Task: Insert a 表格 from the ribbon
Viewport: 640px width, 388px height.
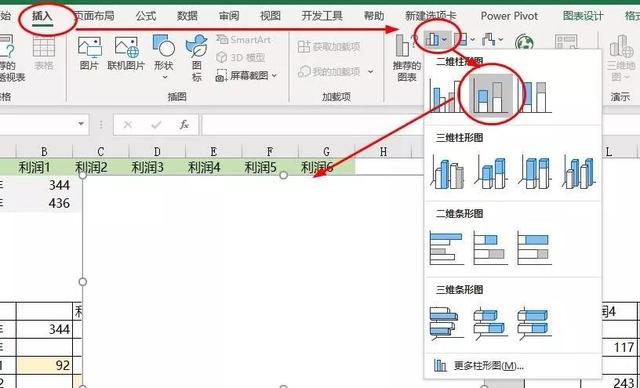Action: click(44, 53)
